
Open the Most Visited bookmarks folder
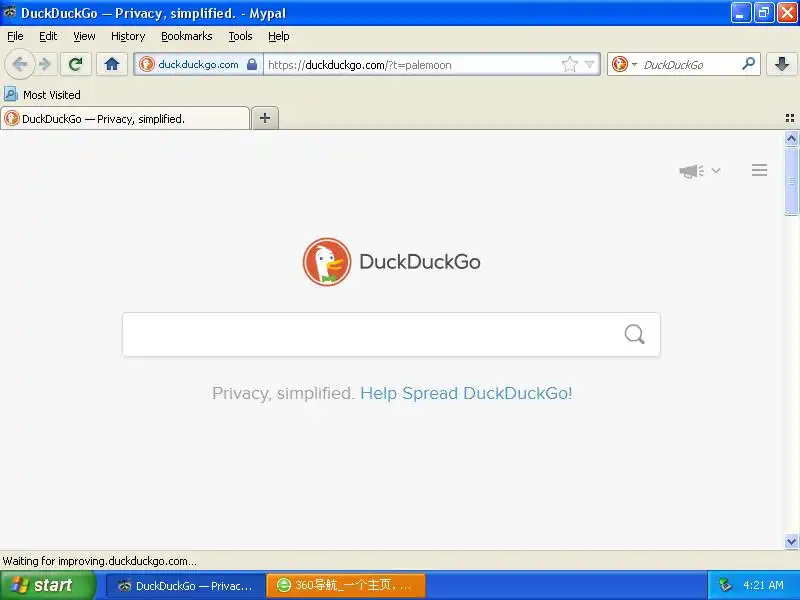pos(42,95)
